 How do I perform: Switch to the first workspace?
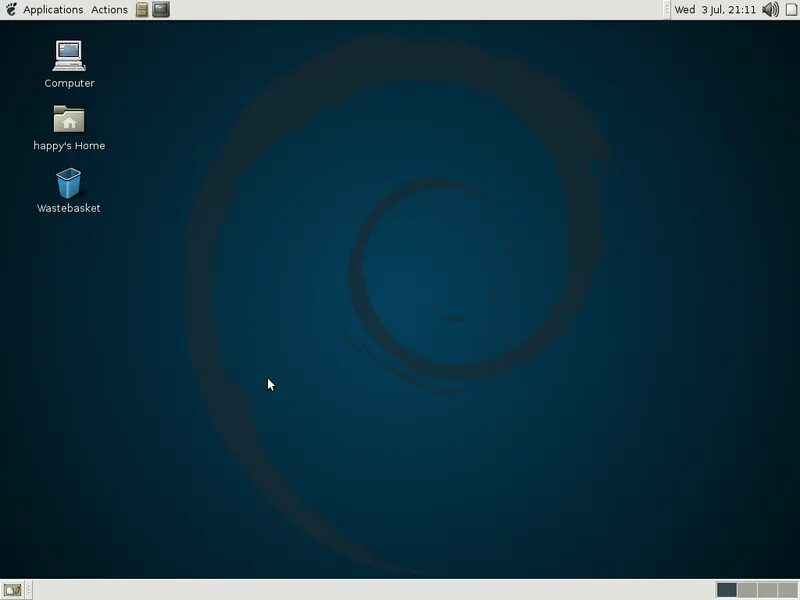coord(727,590)
